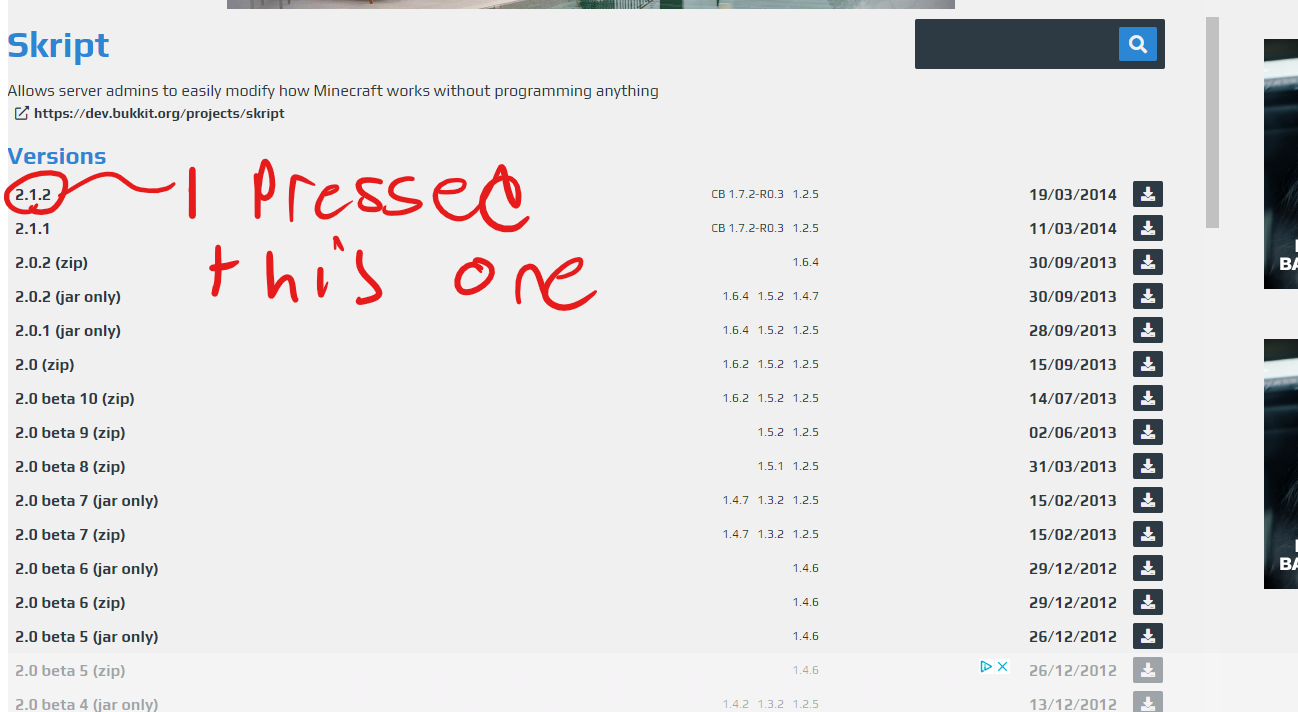1298x712 pixels.
Task: Click the external link icon beside the URL
Action: tap(21, 113)
